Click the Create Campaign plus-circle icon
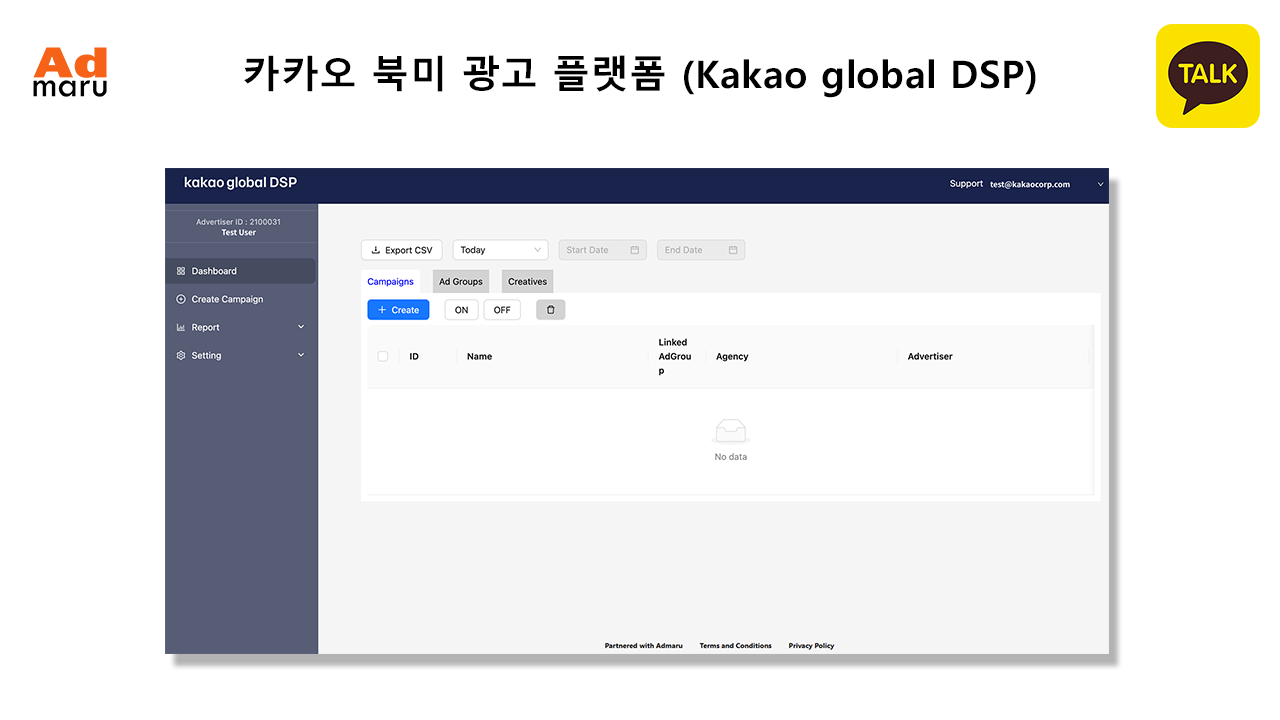The width and height of the screenshot is (1280, 720). coord(181,299)
